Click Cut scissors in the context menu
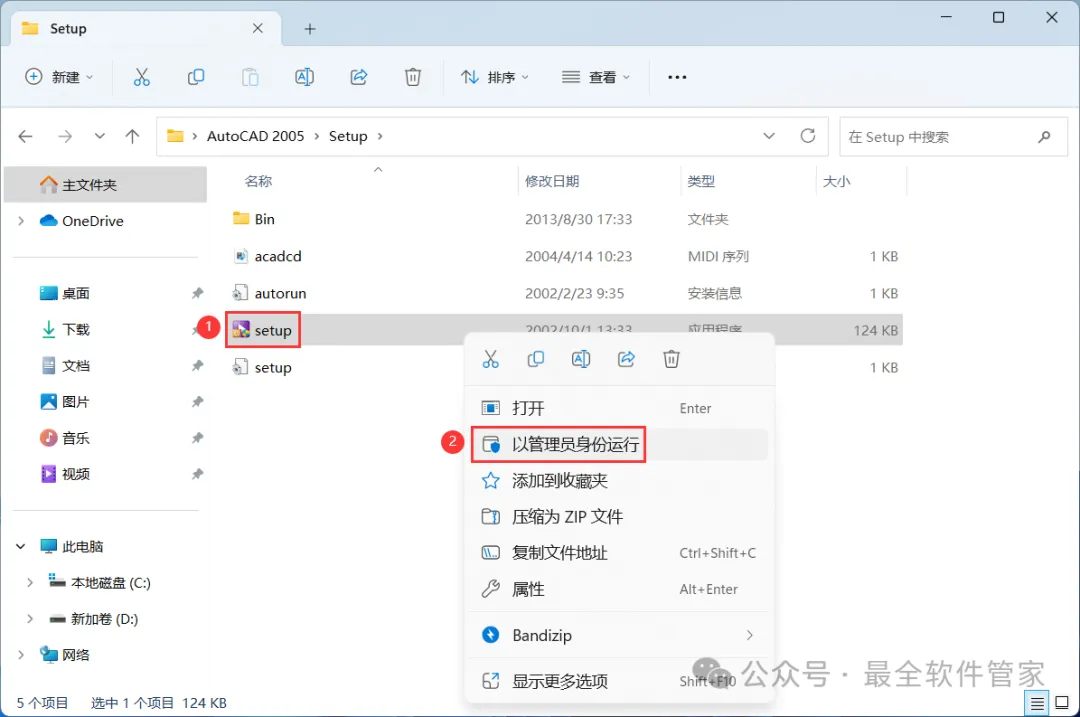 pos(490,359)
